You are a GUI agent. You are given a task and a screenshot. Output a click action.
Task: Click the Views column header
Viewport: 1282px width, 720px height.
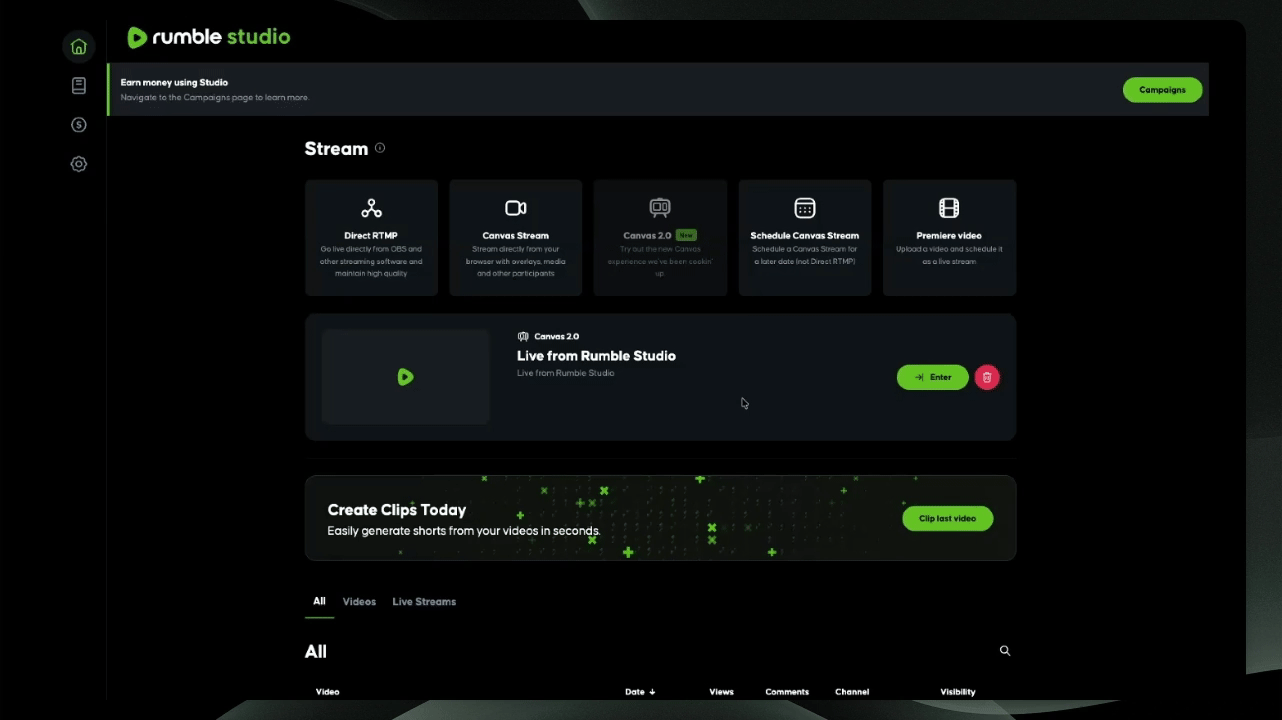721,692
